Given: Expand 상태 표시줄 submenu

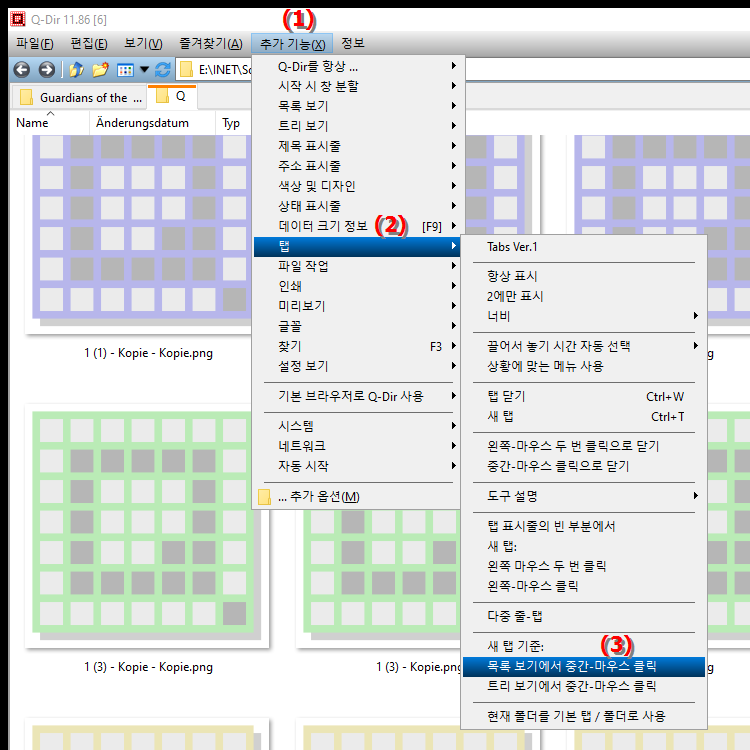Looking at the screenshot, I should [356, 206].
